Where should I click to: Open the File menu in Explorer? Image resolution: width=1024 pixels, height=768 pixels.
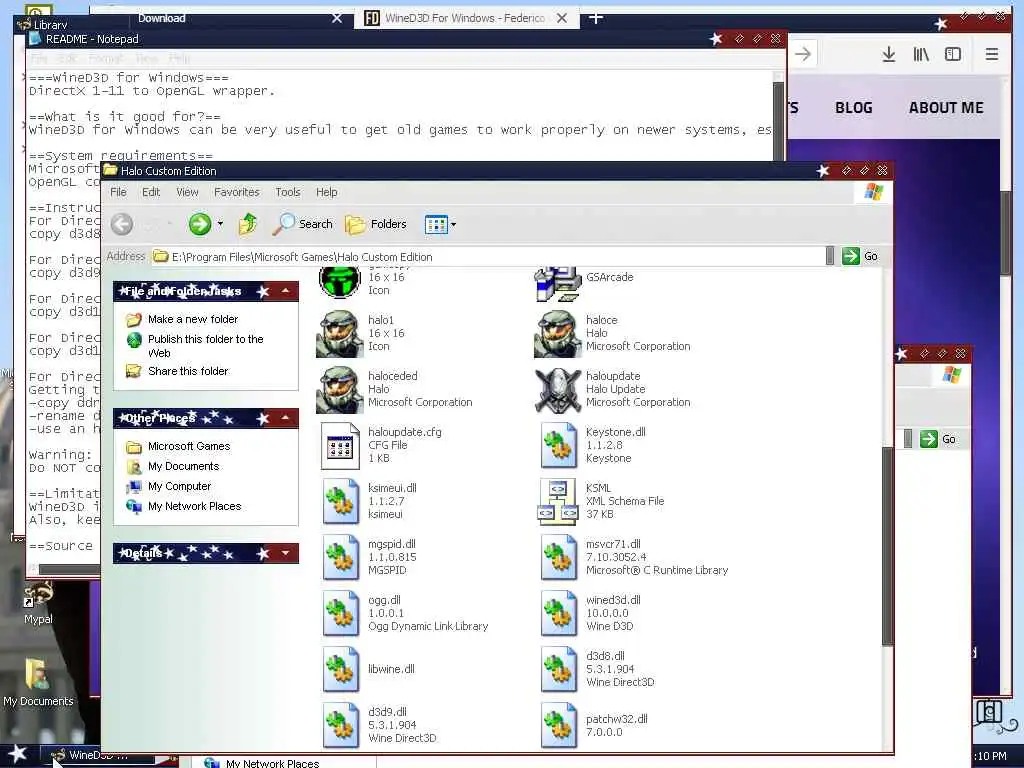click(x=118, y=192)
